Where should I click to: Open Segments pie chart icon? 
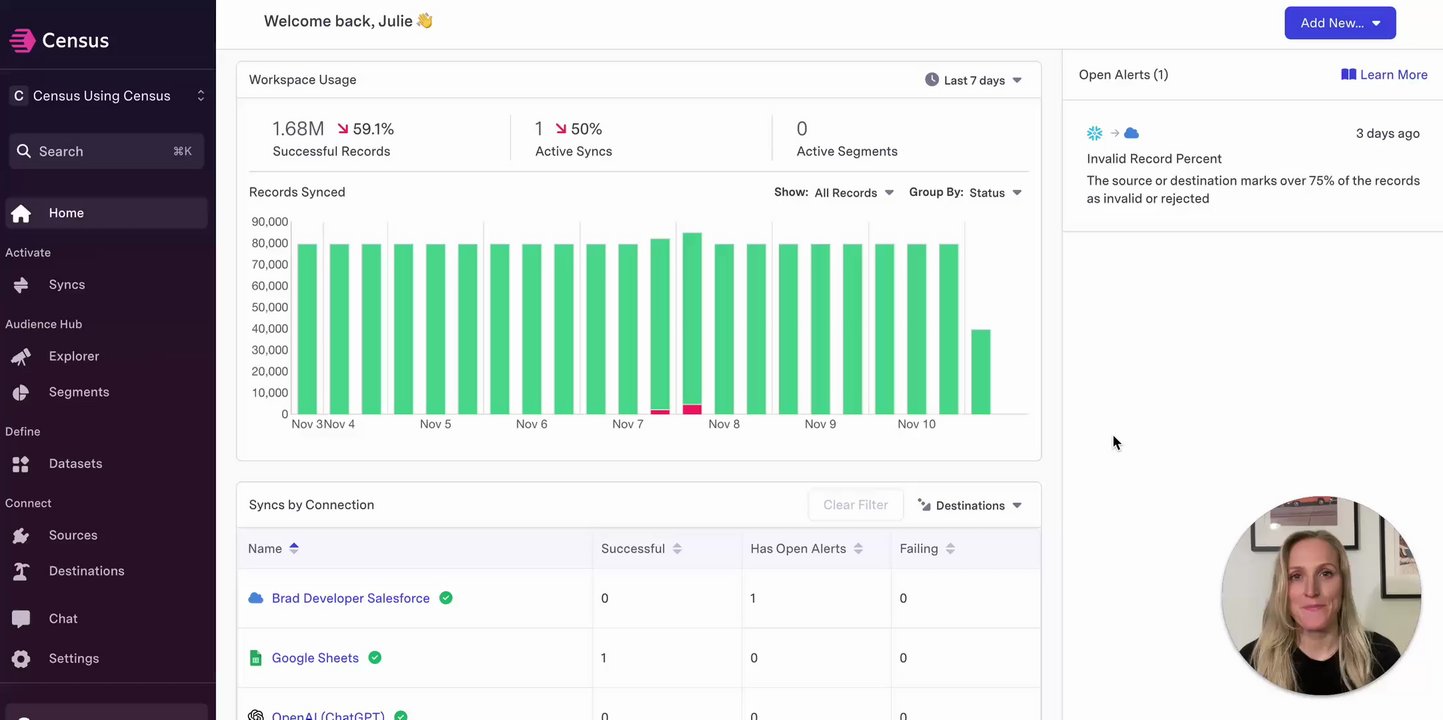21,393
